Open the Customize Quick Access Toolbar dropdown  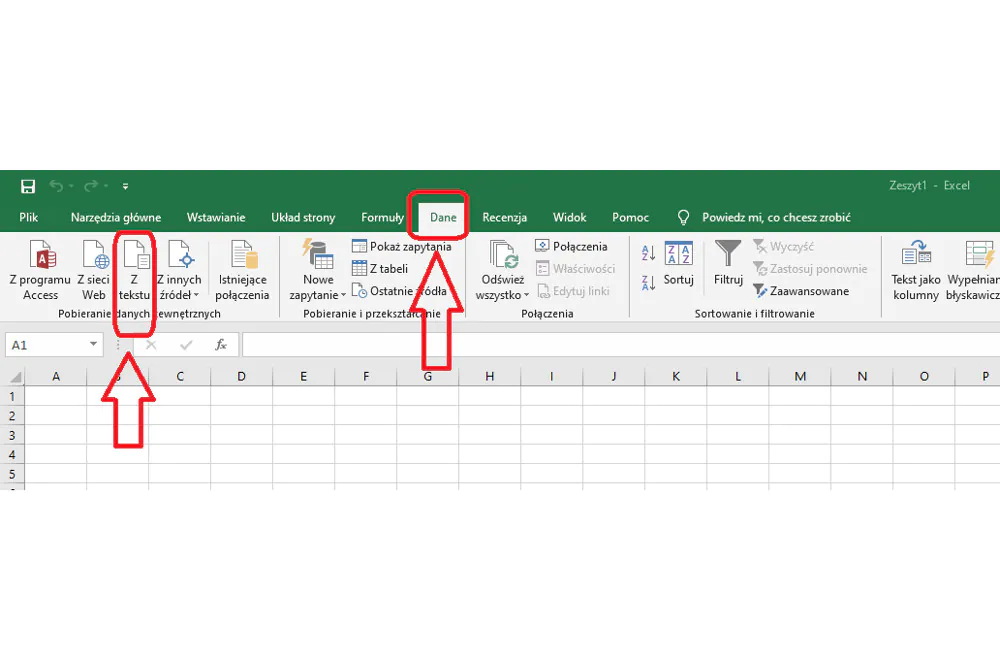pyautogui.click(x=126, y=186)
